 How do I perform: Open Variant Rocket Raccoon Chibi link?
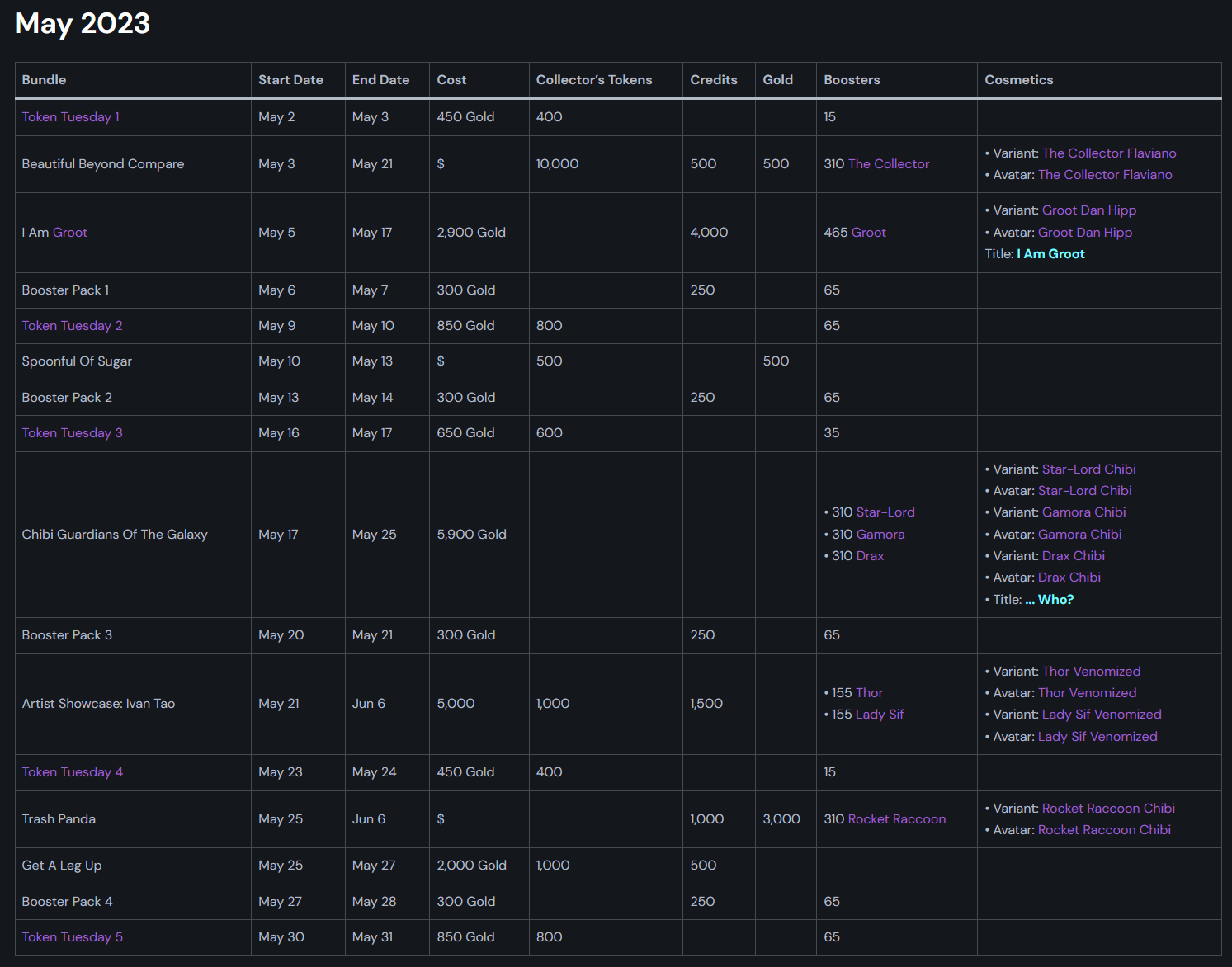(1108, 809)
